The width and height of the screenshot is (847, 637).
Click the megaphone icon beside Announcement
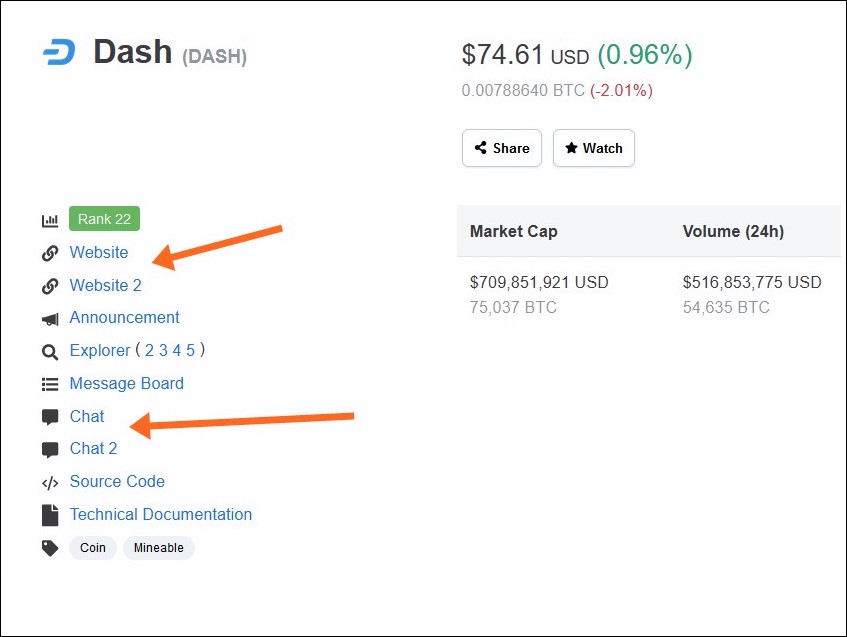pos(50,319)
